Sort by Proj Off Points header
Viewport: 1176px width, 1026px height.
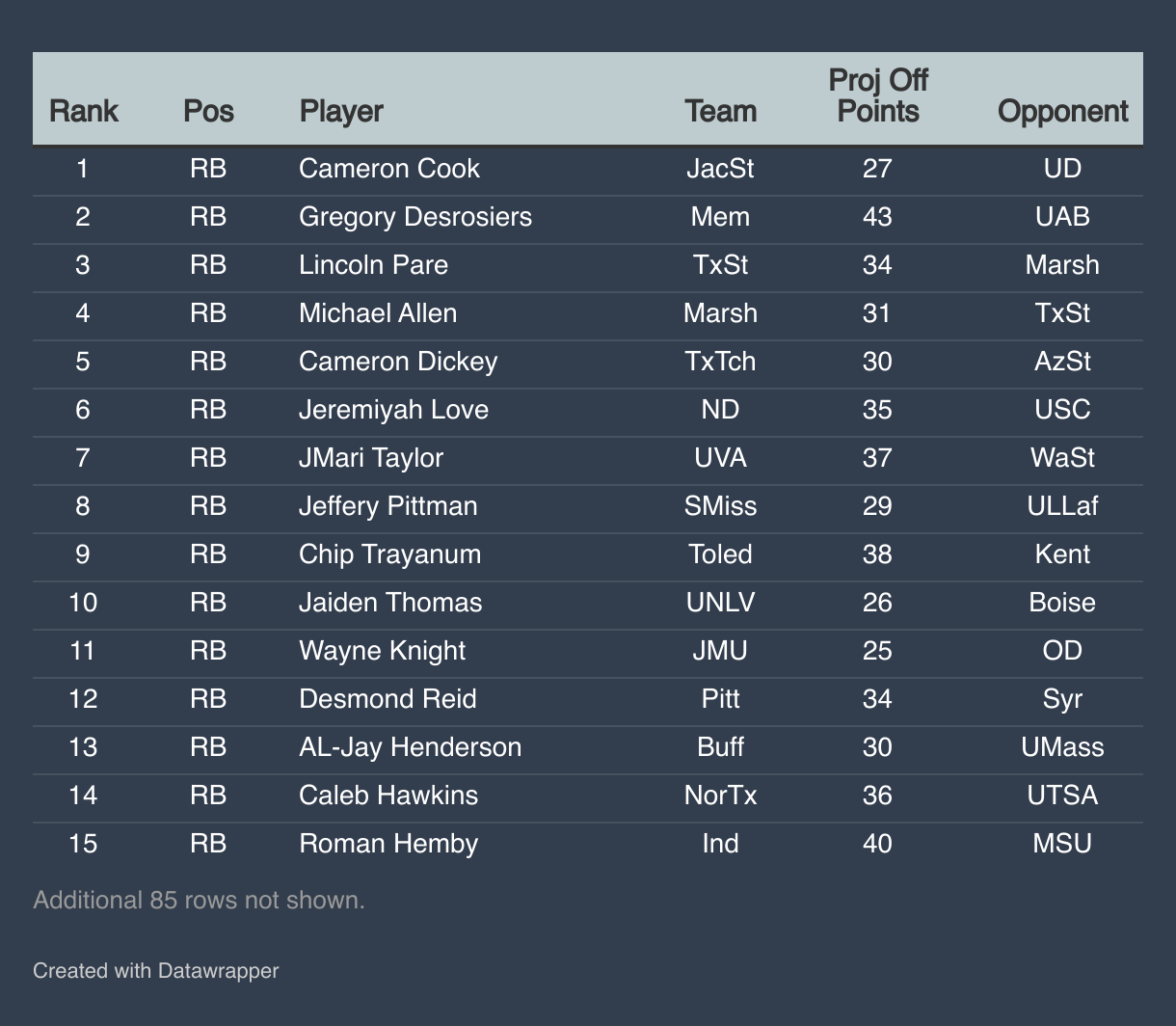pyautogui.click(x=877, y=96)
